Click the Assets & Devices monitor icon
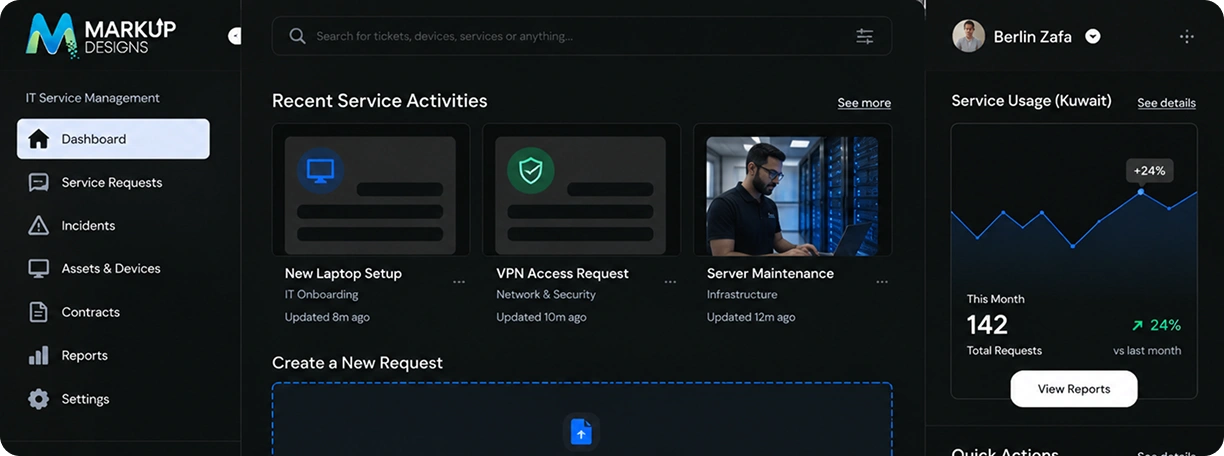 point(38,269)
